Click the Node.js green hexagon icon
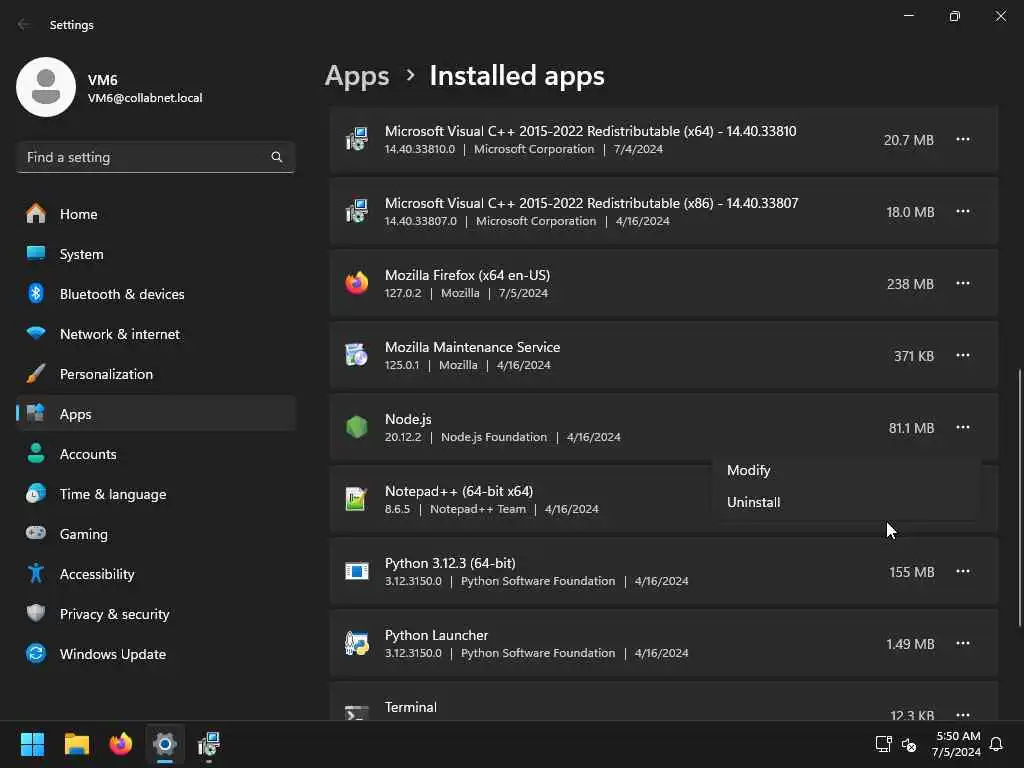This screenshot has width=1024, height=768. pos(356,428)
